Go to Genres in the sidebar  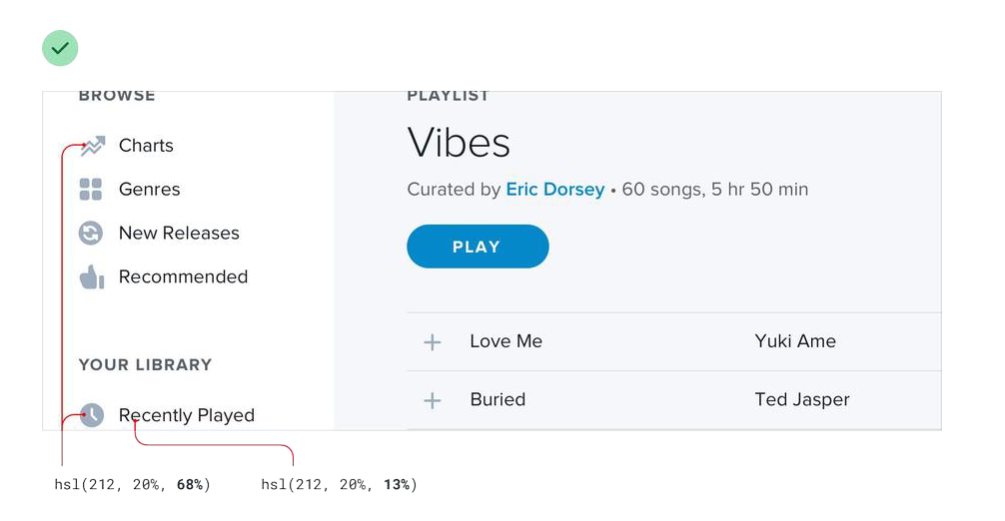(149, 190)
